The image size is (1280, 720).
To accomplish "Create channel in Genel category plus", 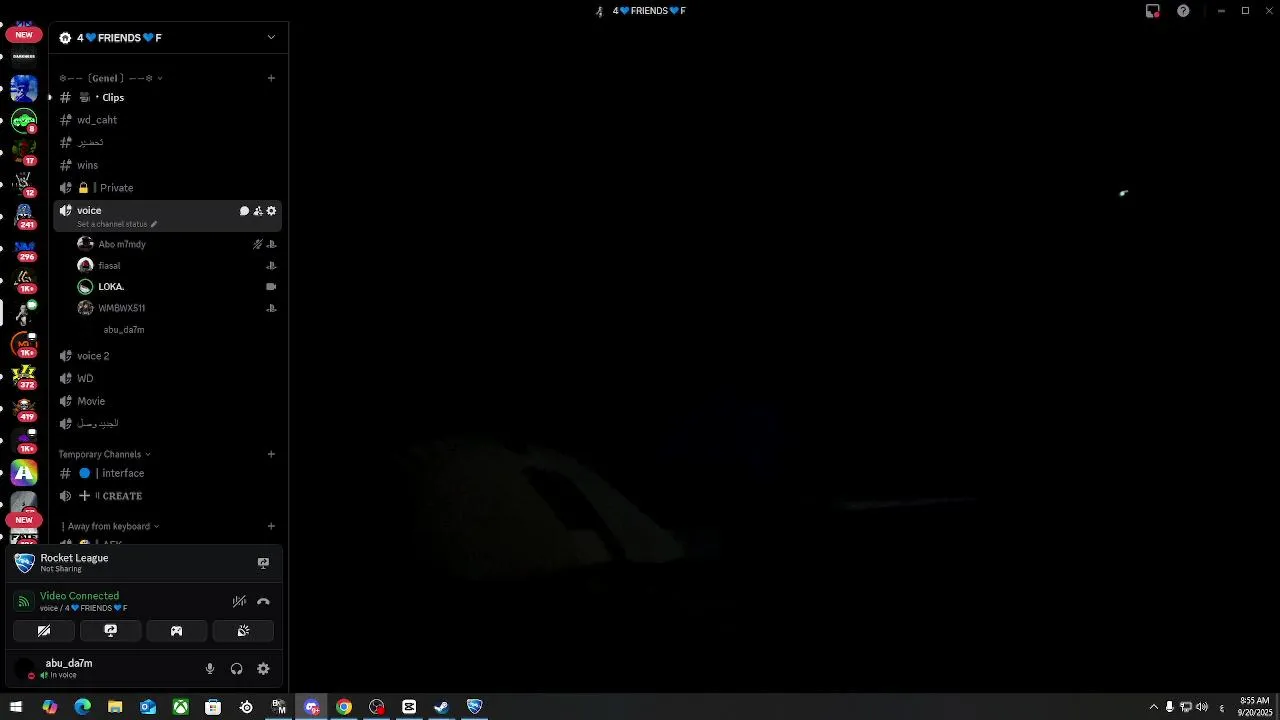I will tap(271, 78).
